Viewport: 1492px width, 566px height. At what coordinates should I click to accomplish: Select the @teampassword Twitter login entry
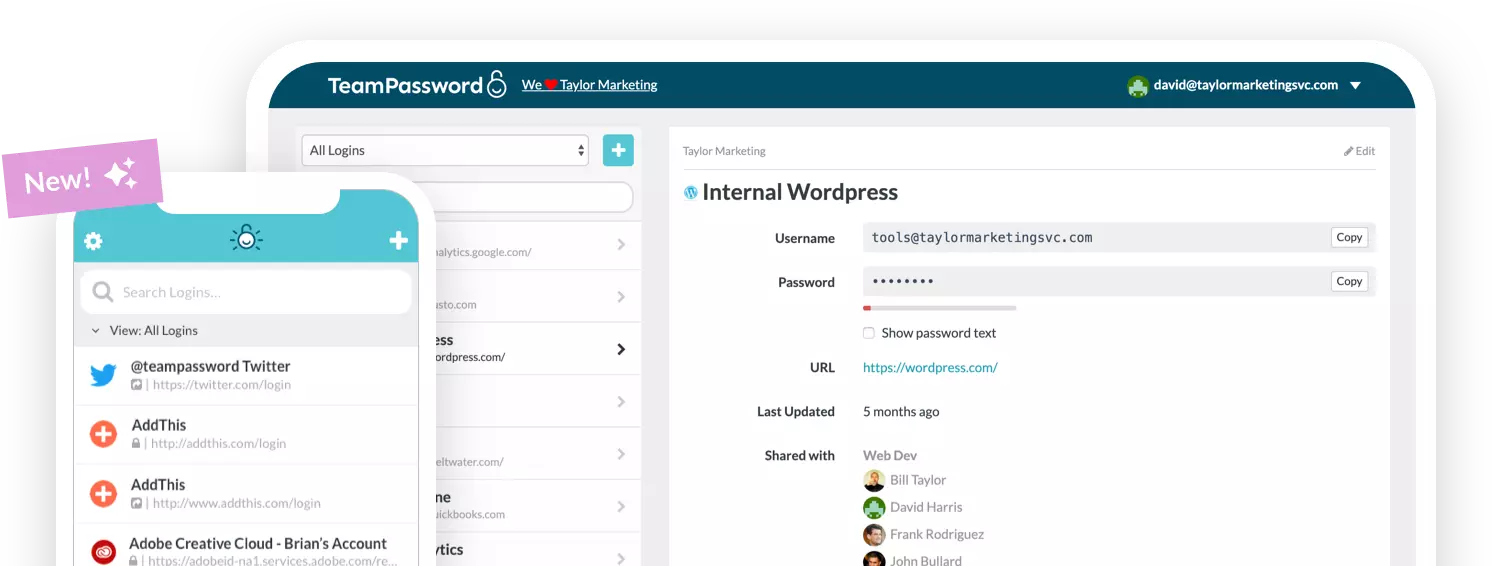click(245, 375)
